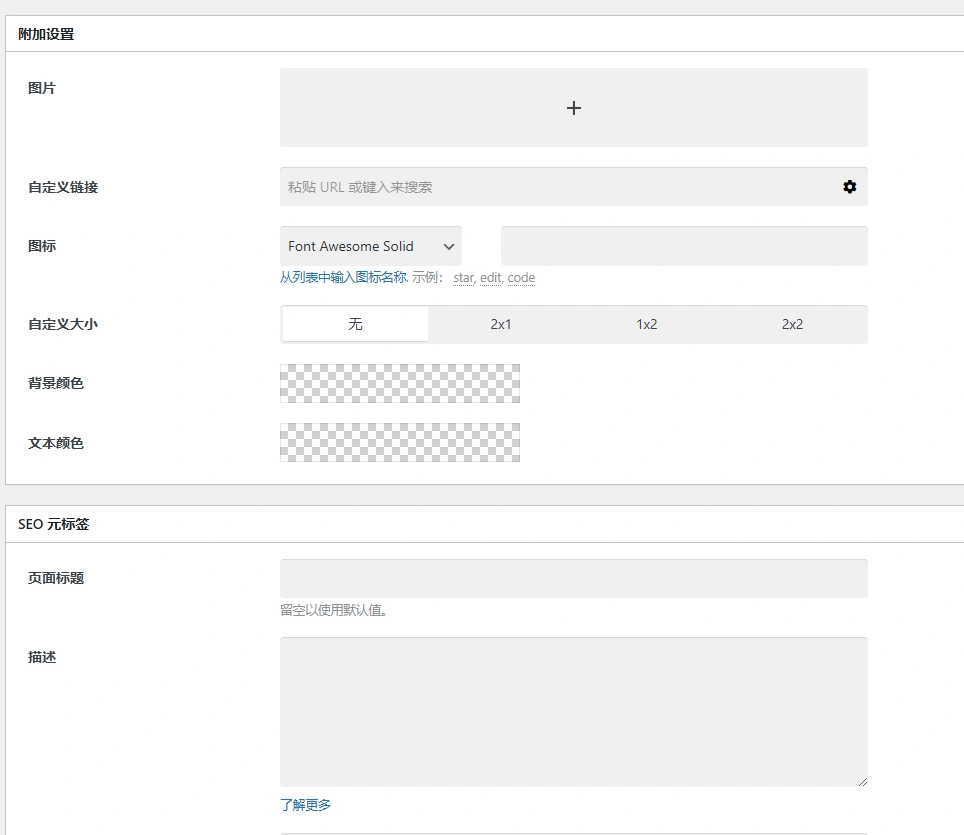
Task: Click the 页面标题 input field
Action: point(573,577)
